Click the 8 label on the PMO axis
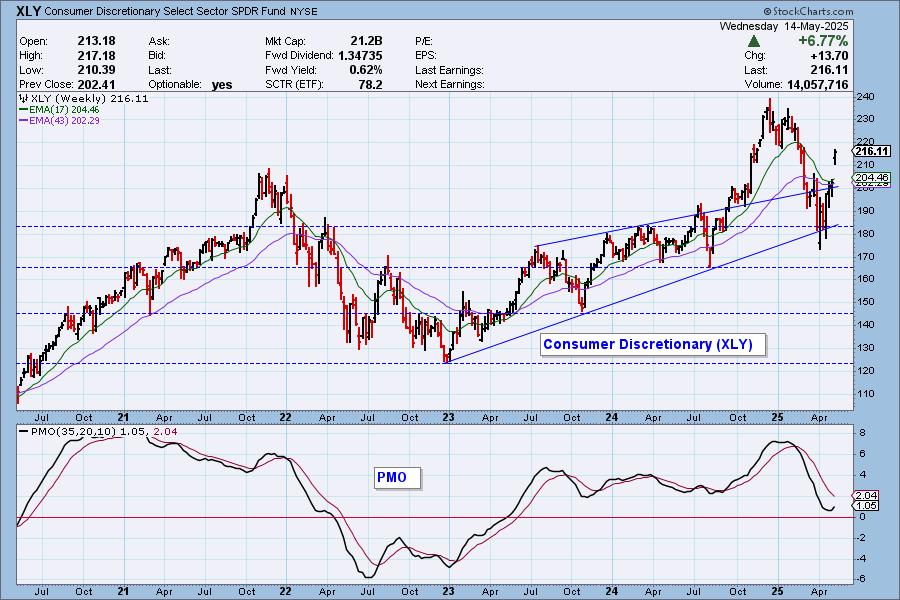The width and height of the screenshot is (900, 600). [862, 432]
